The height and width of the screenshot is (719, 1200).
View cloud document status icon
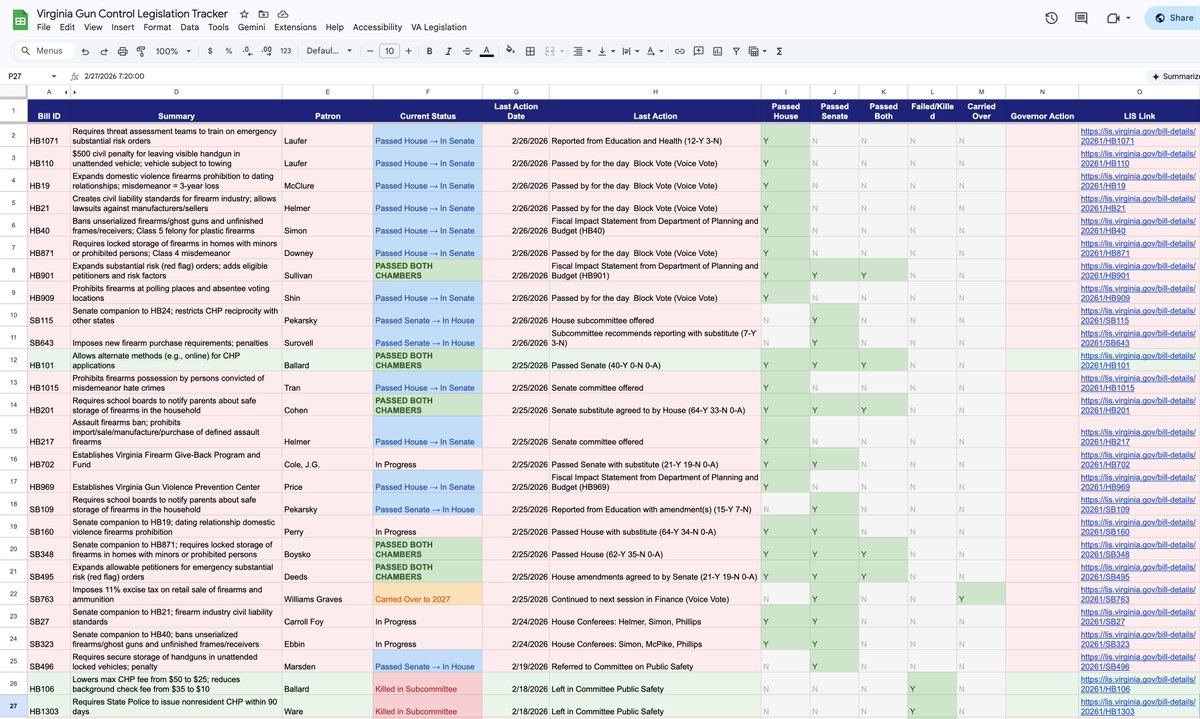pyautogui.click(x=283, y=14)
